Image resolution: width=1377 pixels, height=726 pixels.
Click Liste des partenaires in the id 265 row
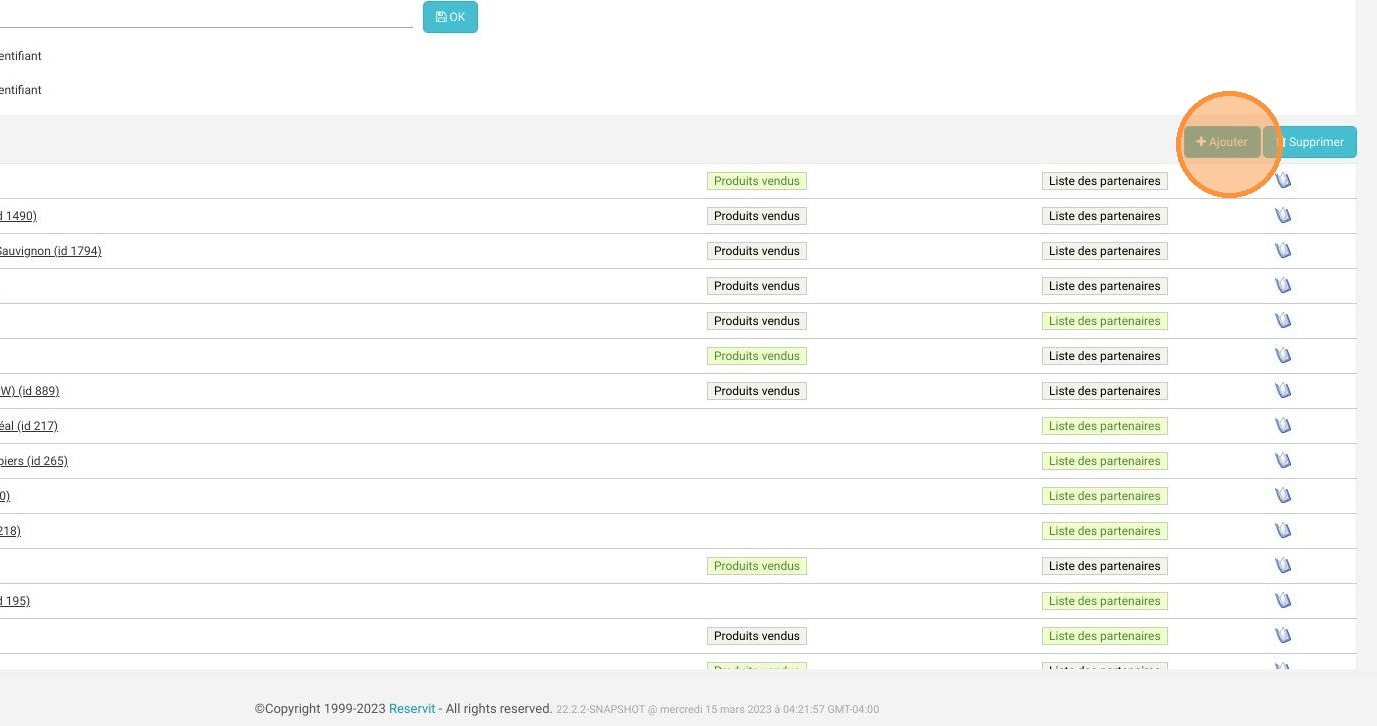(x=1104, y=461)
